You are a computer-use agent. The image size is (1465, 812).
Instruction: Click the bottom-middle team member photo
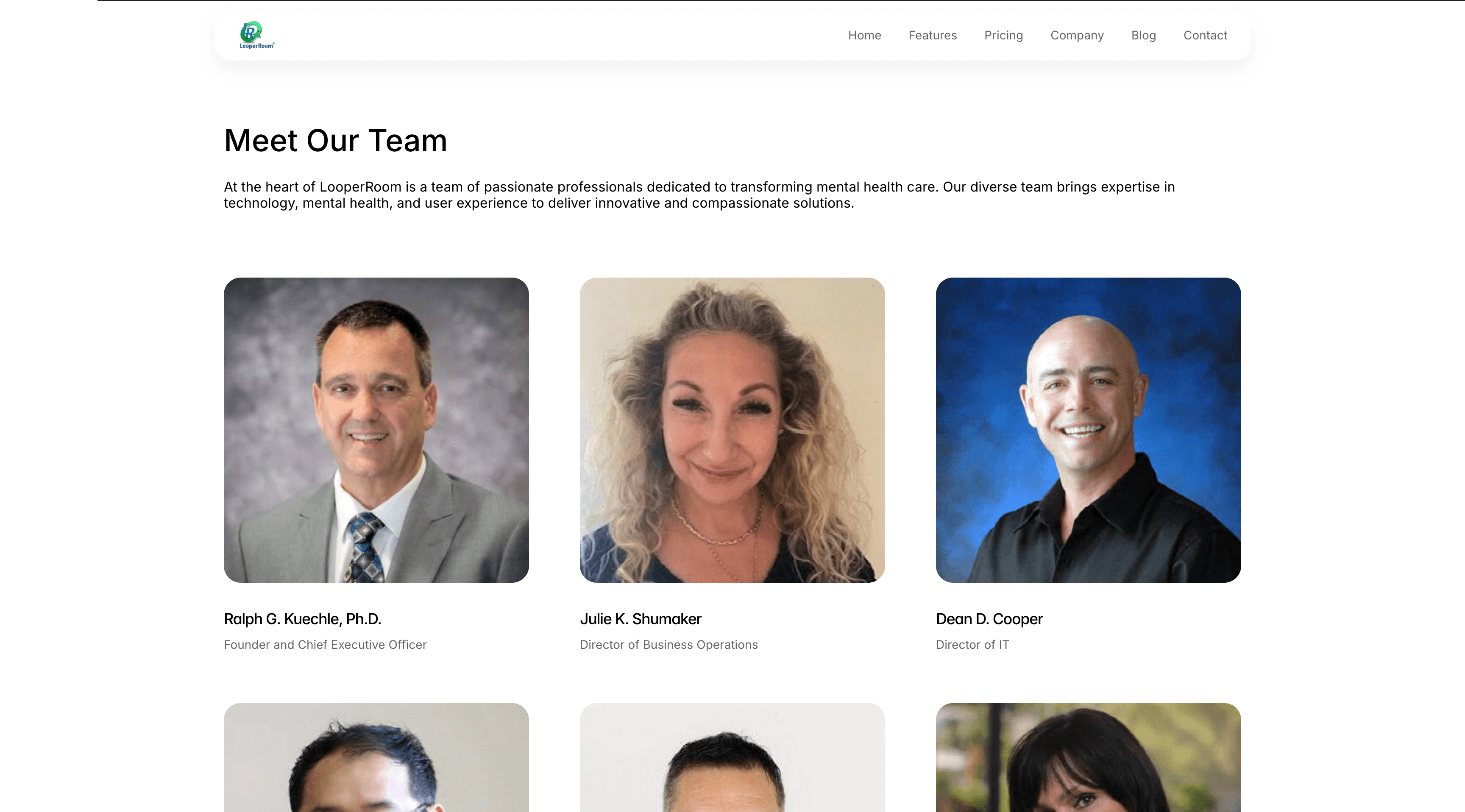732,757
